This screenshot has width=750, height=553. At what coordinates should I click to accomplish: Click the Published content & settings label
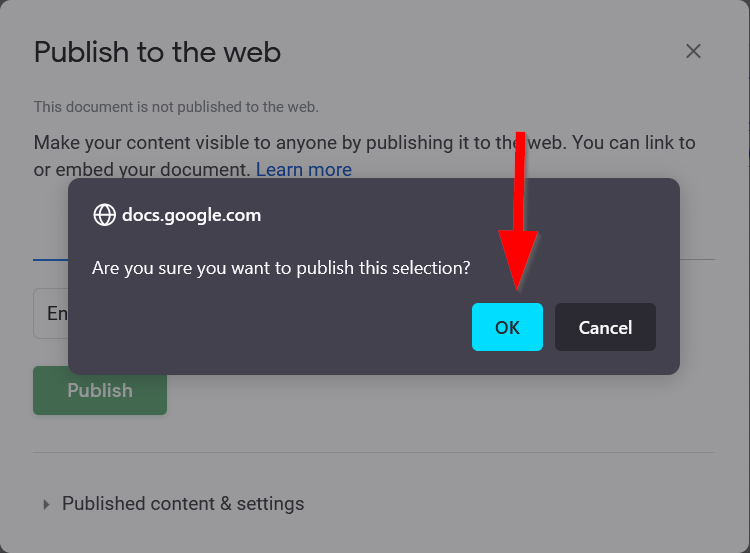(x=183, y=504)
